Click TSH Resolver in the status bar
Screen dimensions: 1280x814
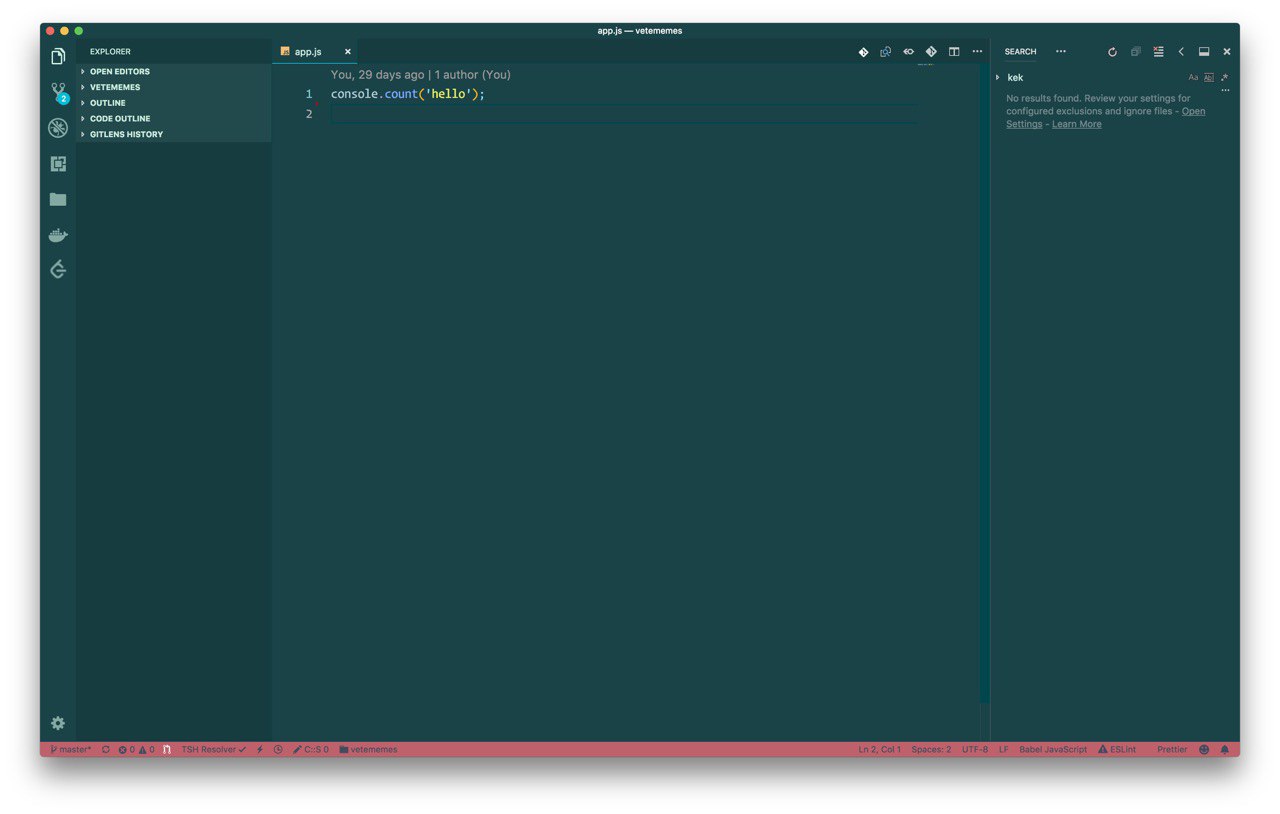pos(214,749)
